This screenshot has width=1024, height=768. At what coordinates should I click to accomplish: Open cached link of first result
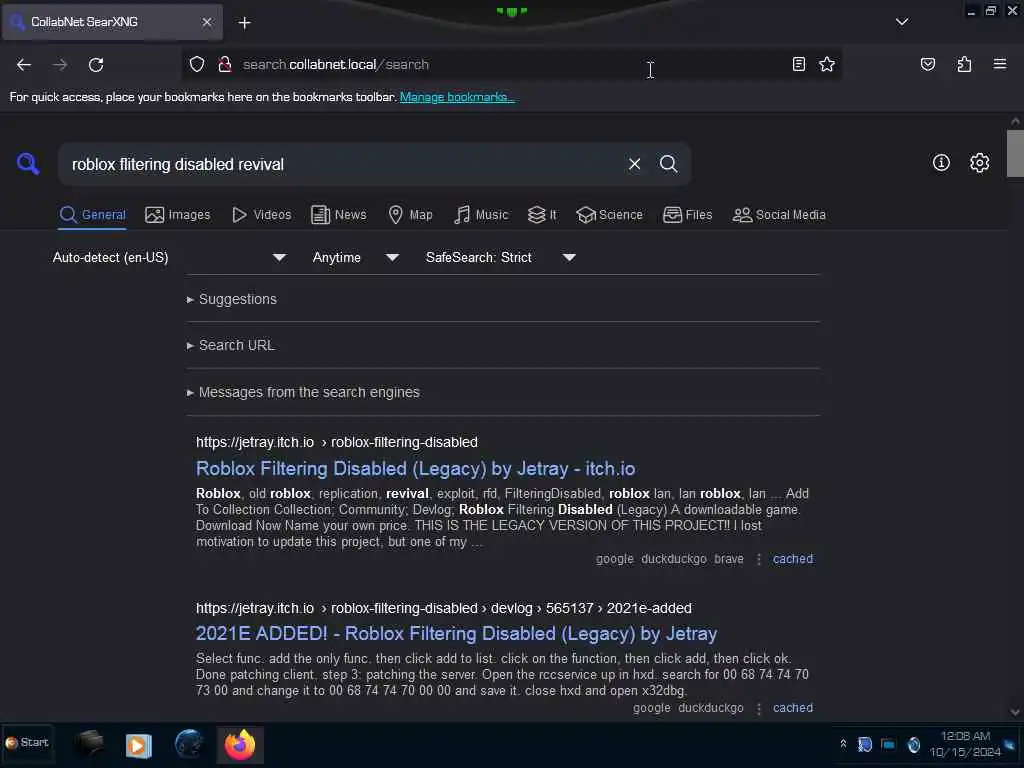tap(793, 559)
